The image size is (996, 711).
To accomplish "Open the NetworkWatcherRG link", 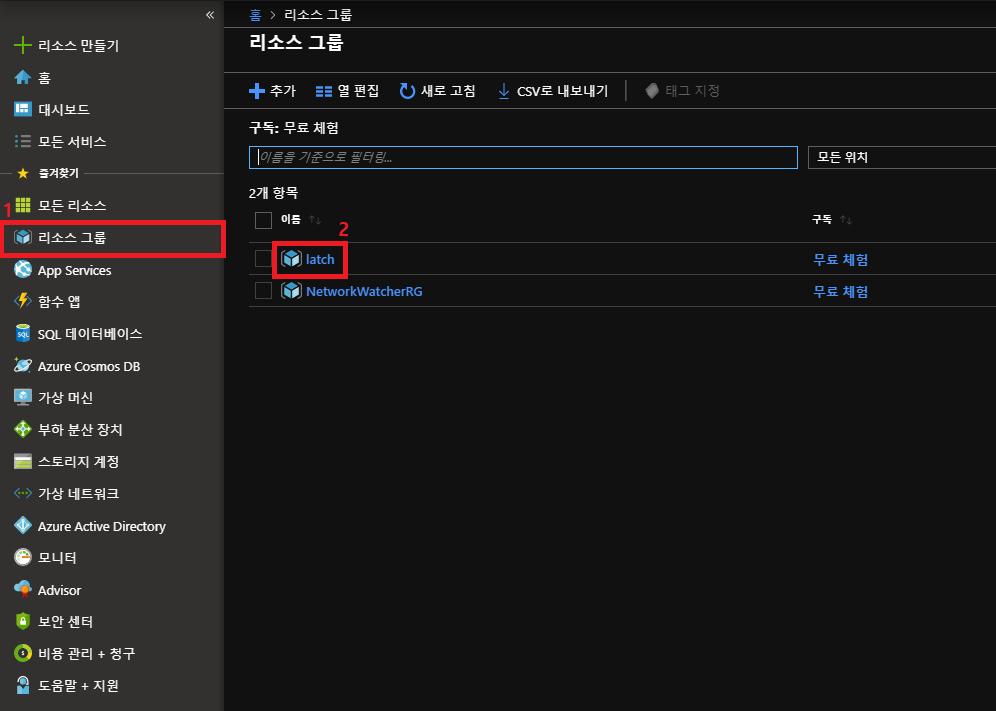I will (x=364, y=291).
